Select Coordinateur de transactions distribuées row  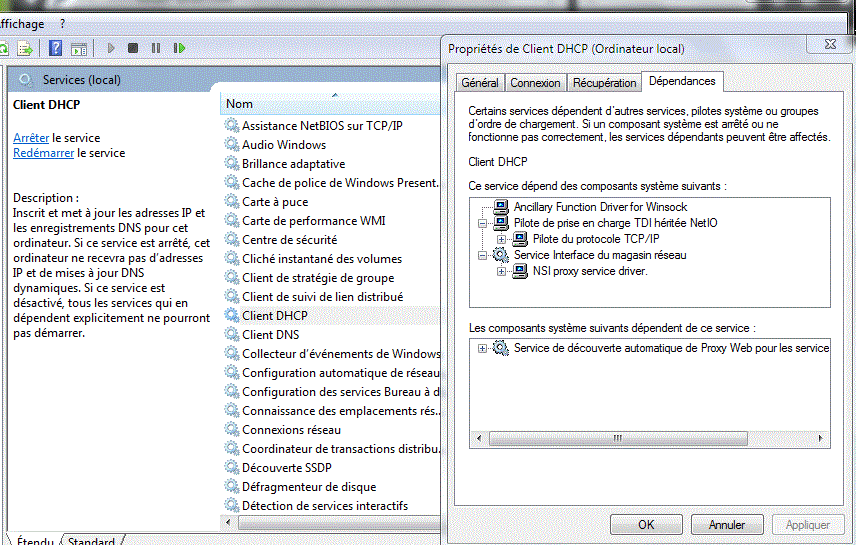(x=331, y=448)
